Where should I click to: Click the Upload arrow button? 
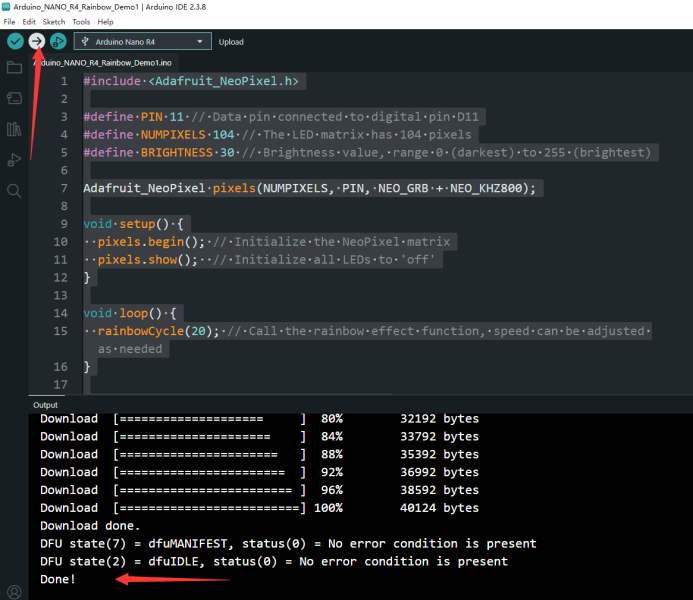click(37, 42)
